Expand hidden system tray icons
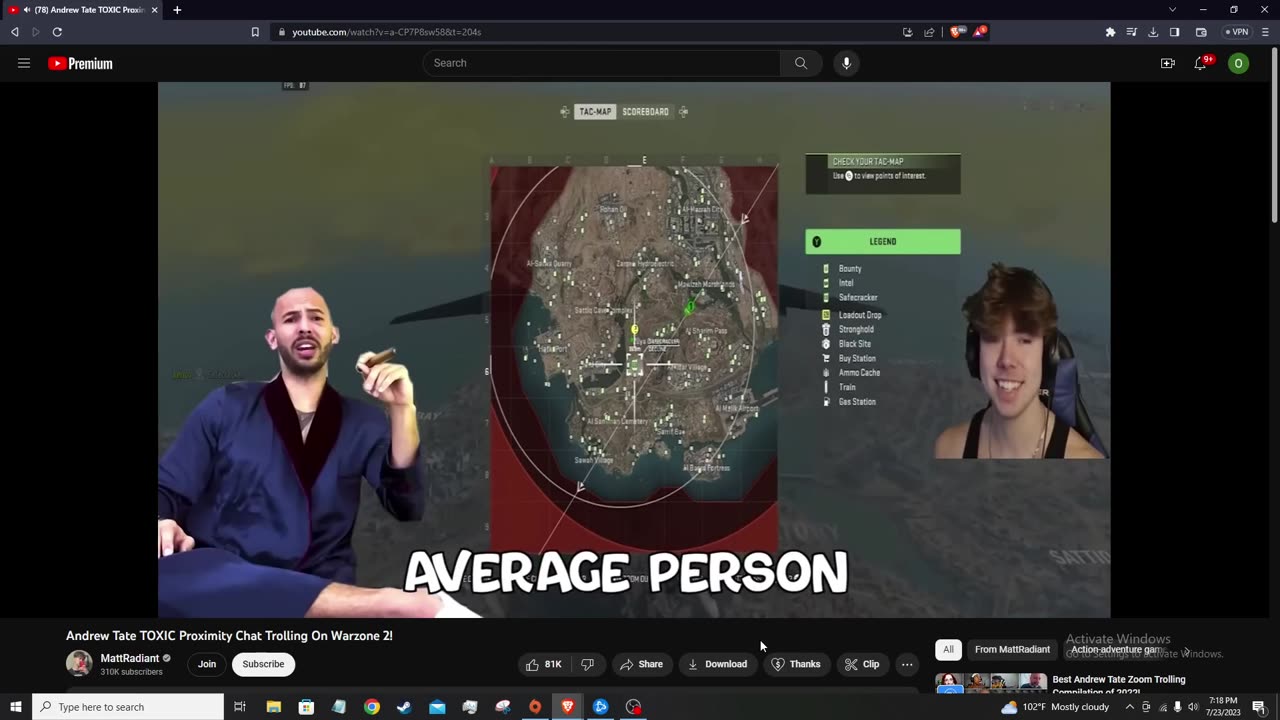This screenshot has width=1280, height=720. [1130, 707]
